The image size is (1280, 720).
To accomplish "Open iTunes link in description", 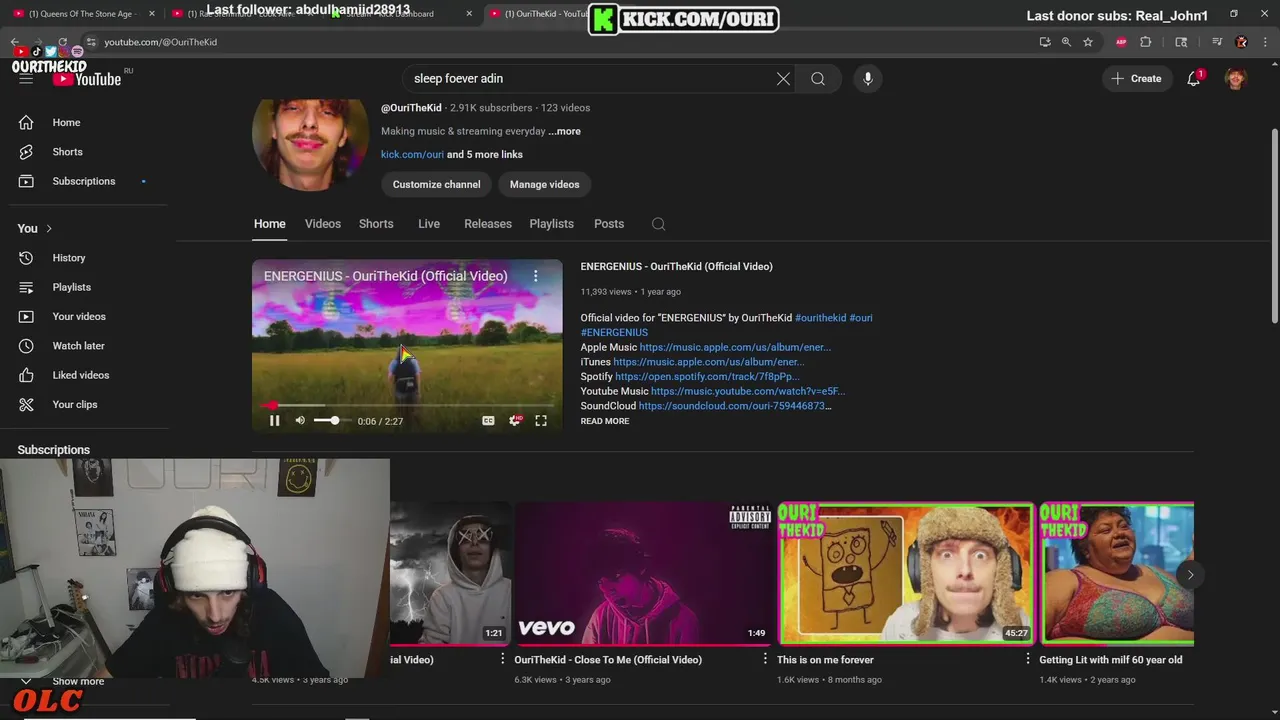I will pos(708,362).
